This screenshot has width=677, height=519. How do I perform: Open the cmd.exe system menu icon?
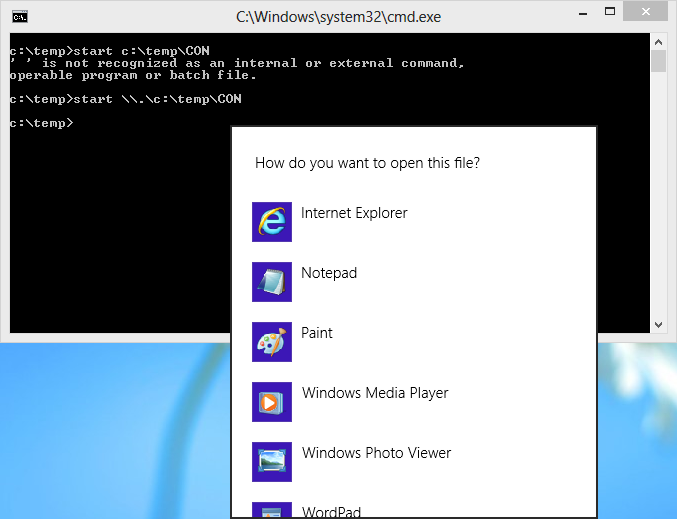click(x=20, y=17)
